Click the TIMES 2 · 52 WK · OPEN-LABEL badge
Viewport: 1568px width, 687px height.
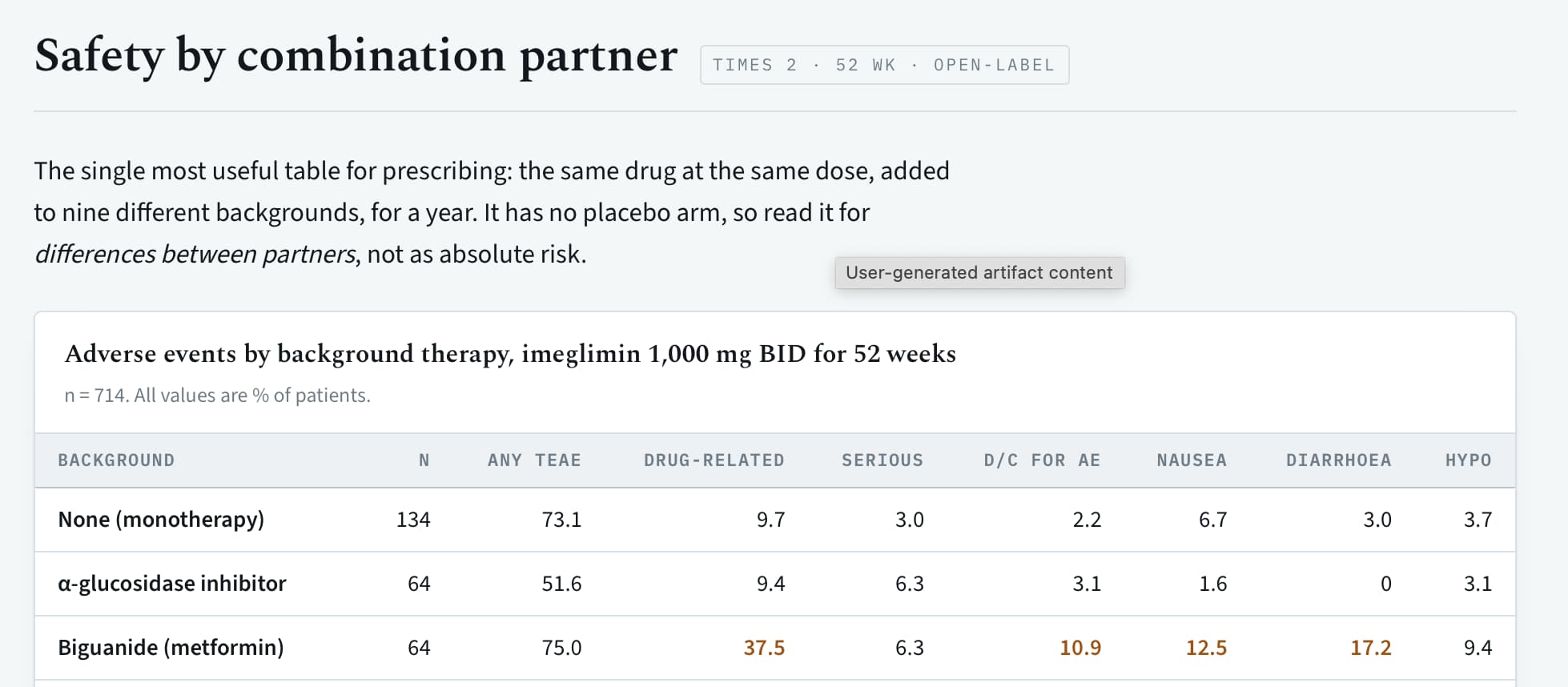884,65
